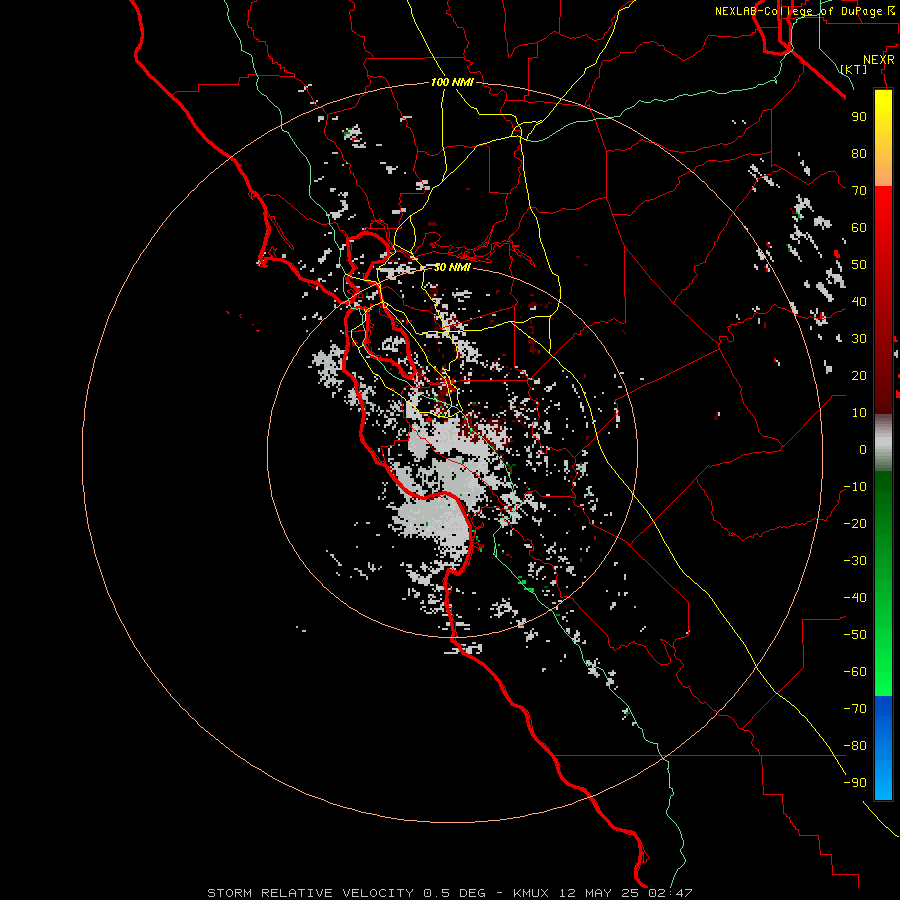Click the 90 value on velocity scale

coord(859,117)
